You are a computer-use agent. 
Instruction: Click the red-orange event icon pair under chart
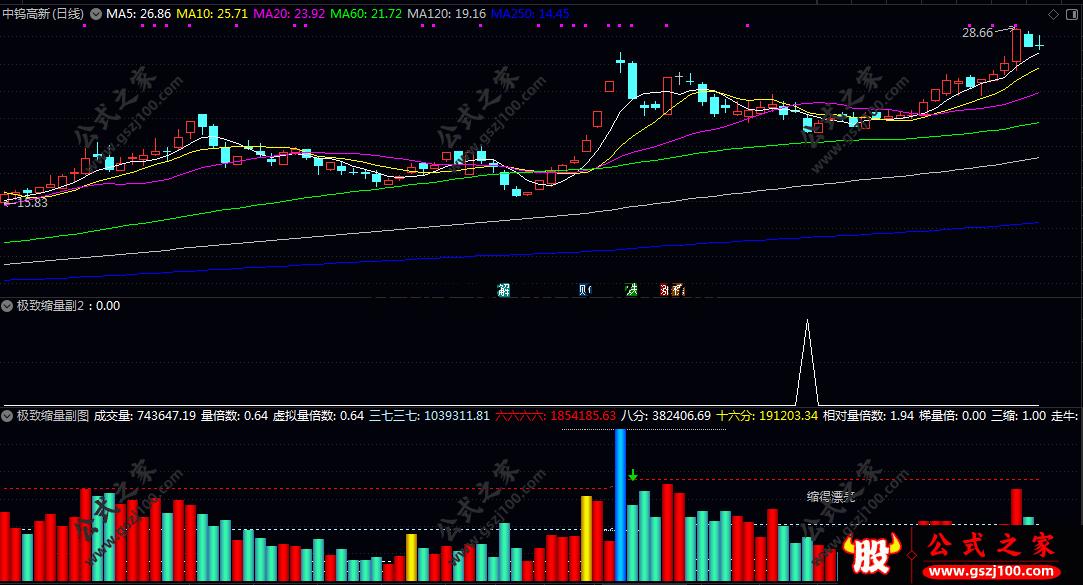[x=672, y=290]
